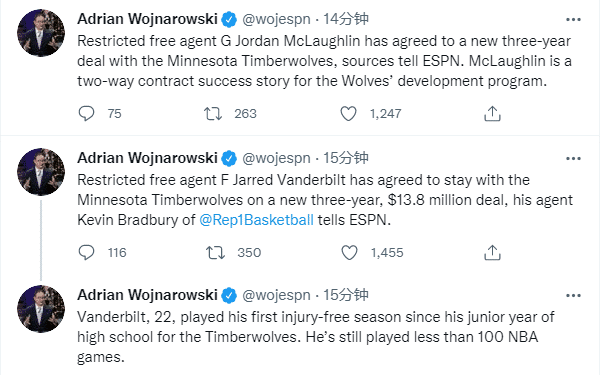601x375 pixels.
Task: Retweet the Jordan McLaughlin tweet
Action: (213, 113)
